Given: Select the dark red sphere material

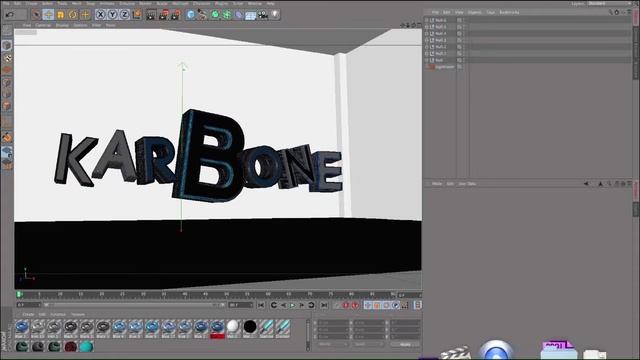Looking at the screenshot, I should 70,347.
